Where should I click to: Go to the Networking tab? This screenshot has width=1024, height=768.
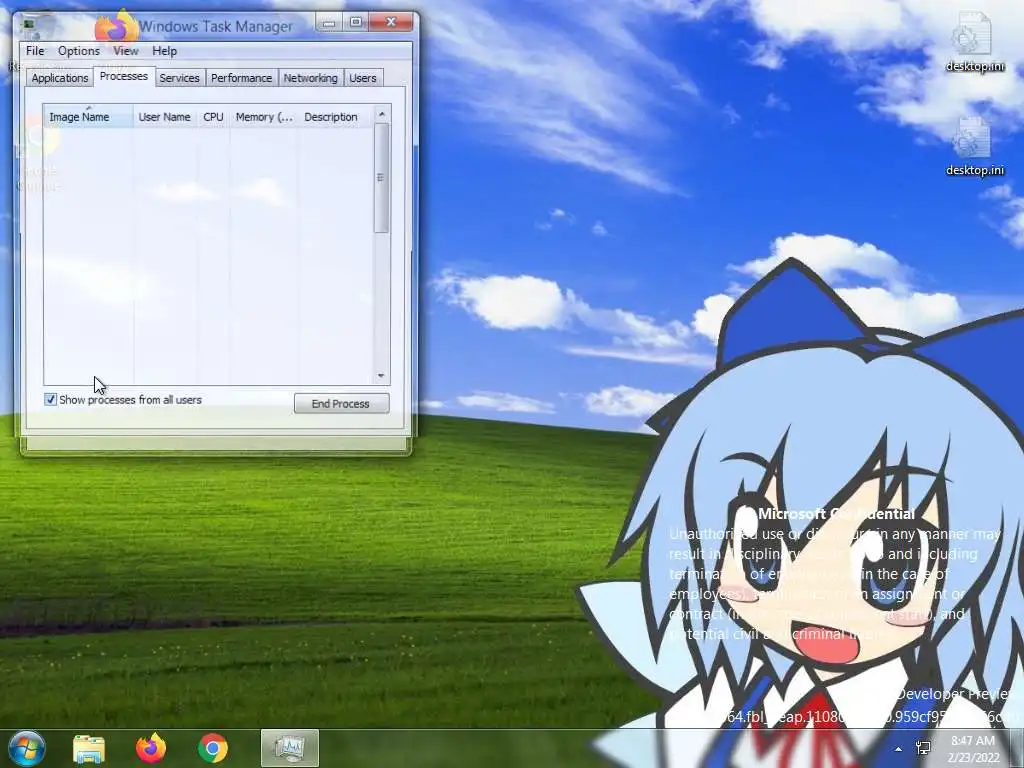(310, 78)
